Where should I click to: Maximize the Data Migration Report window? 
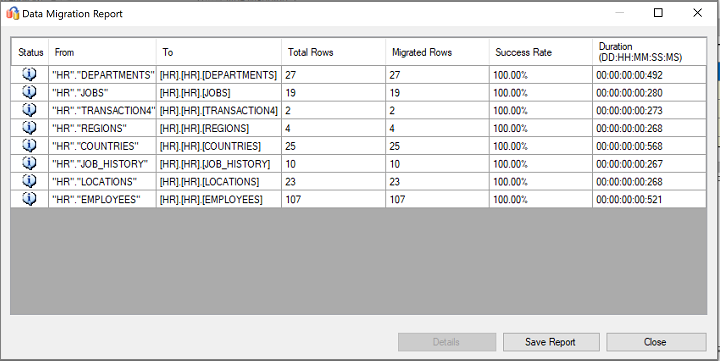pyautogui.click(x=658, y=13)
